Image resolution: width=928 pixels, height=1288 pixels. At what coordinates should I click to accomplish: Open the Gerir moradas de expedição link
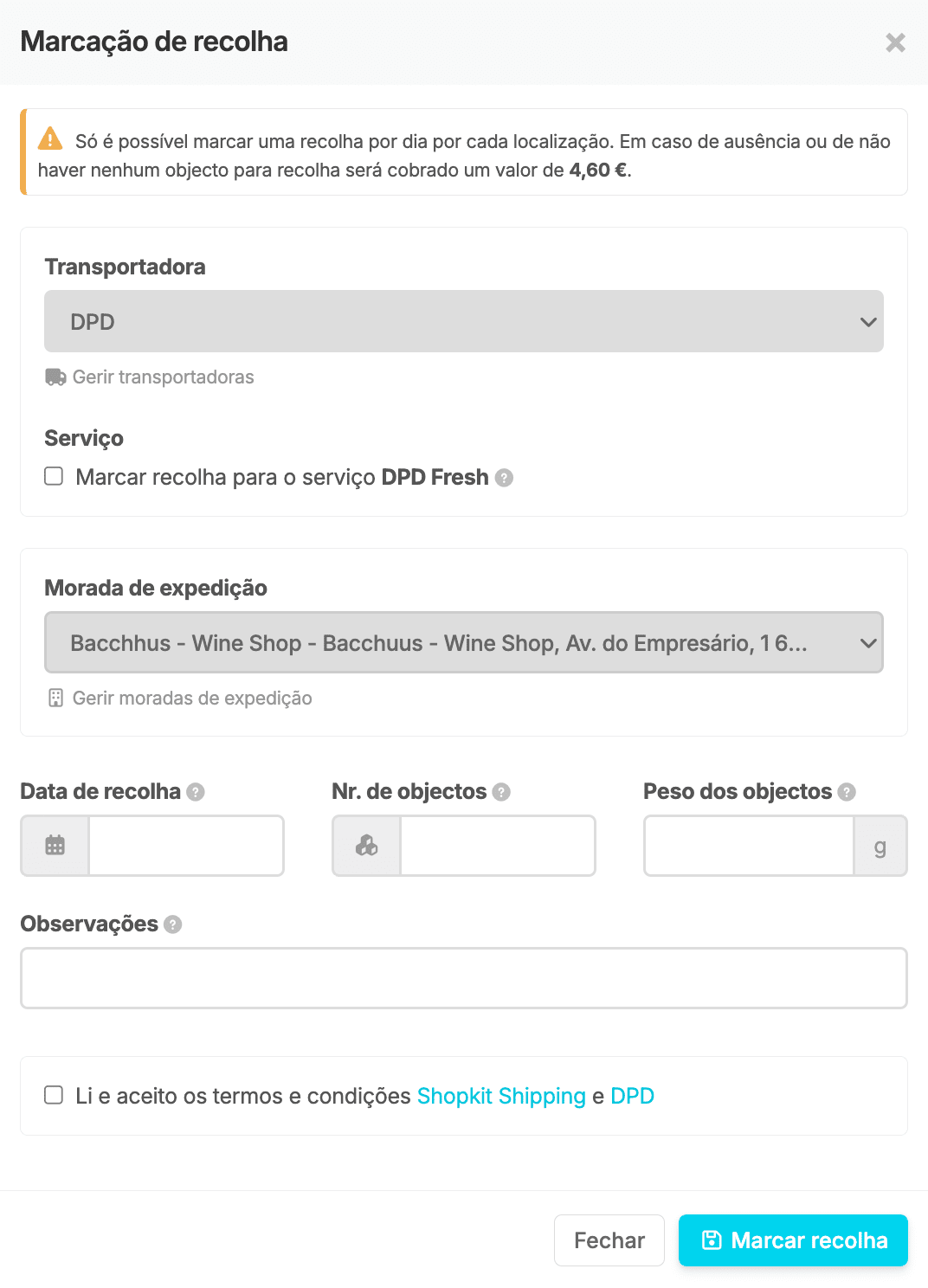tap(191, 699)
